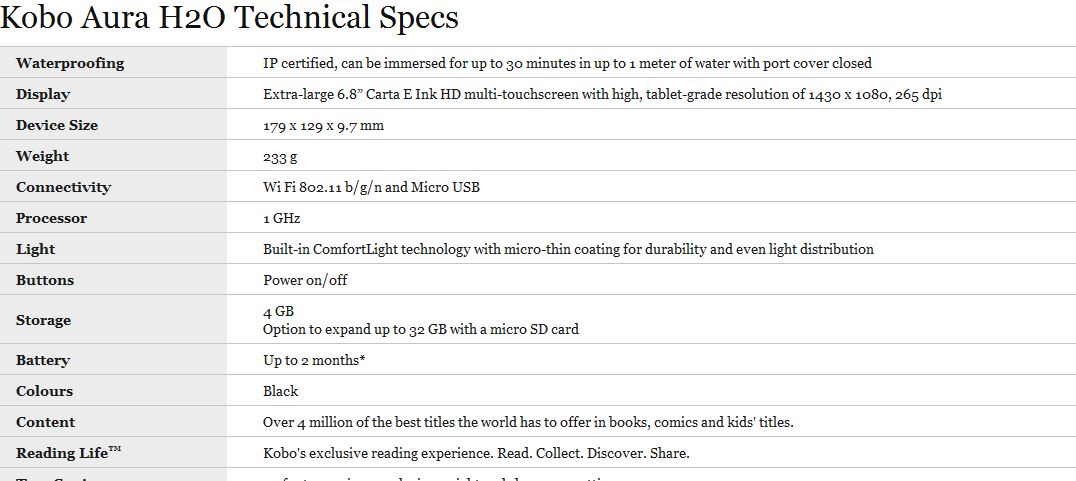Select the Colours row label
Image resolution: width=1076 pixels, height=481 pixels.
pos(44,391)
